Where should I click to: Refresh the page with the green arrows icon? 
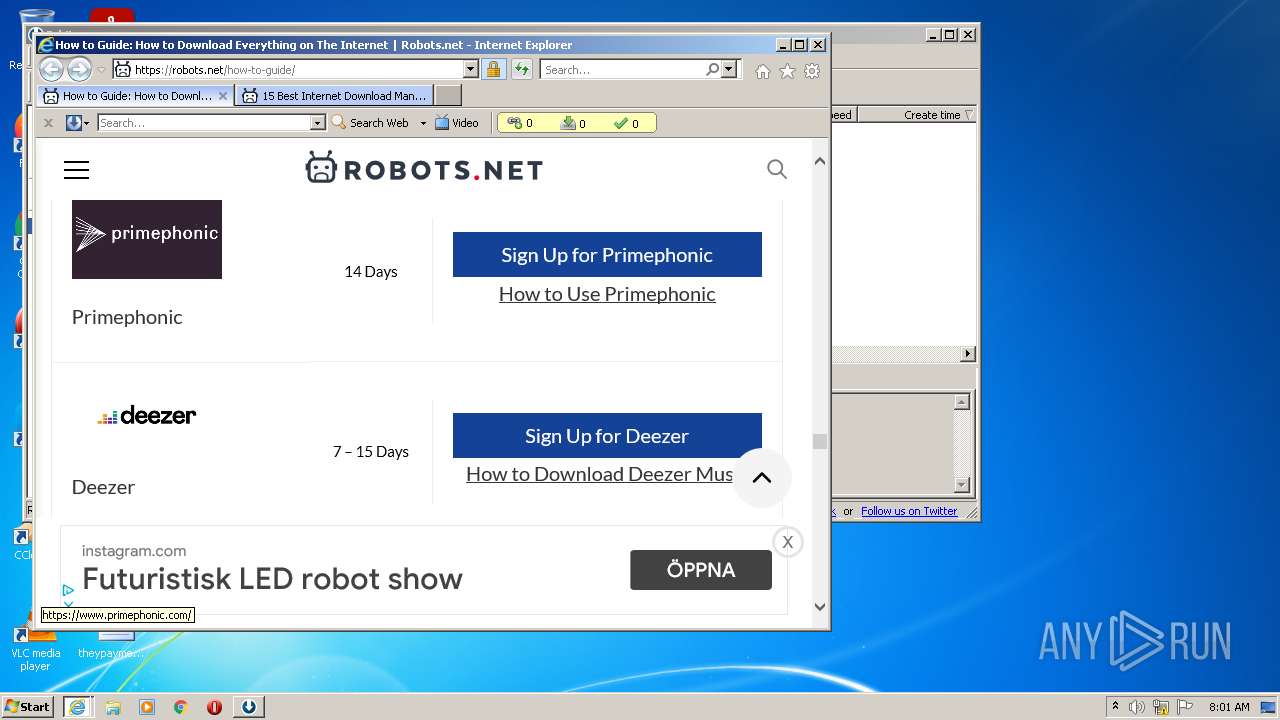[522, 69]
